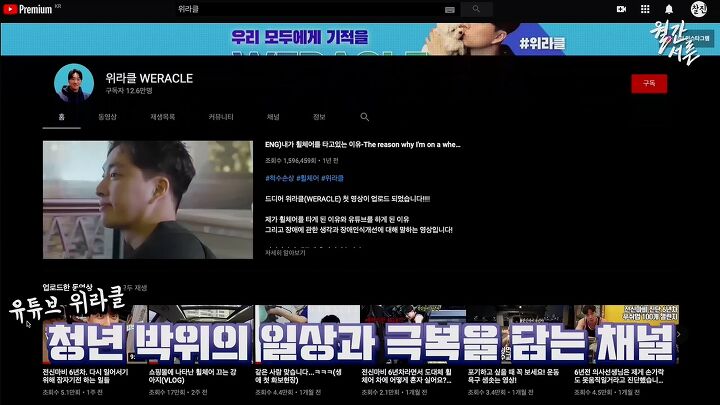Click the YouTube Premium logo
Screen dimensions: 720x405
coord(28,9)
